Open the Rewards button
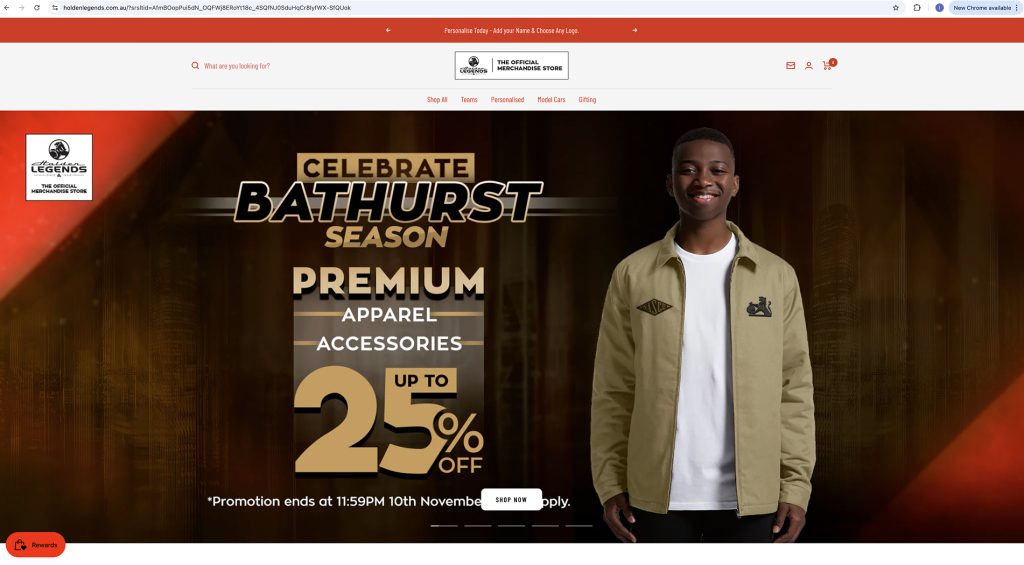Viewport: 1024px width, 565px height. (x=36, y=545)
